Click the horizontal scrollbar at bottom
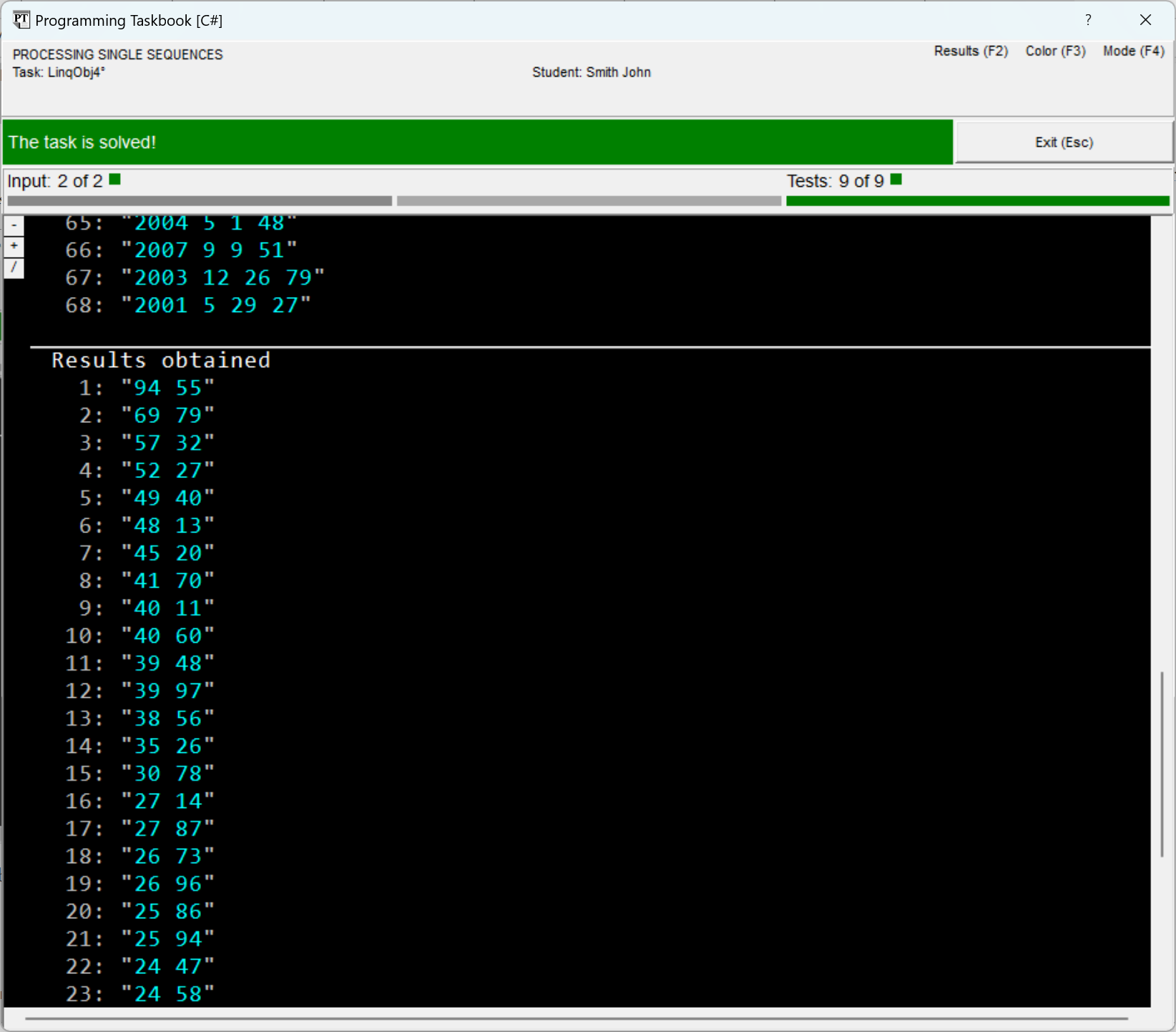This screenshot has width=1176, height=1032. [577, 1018]
